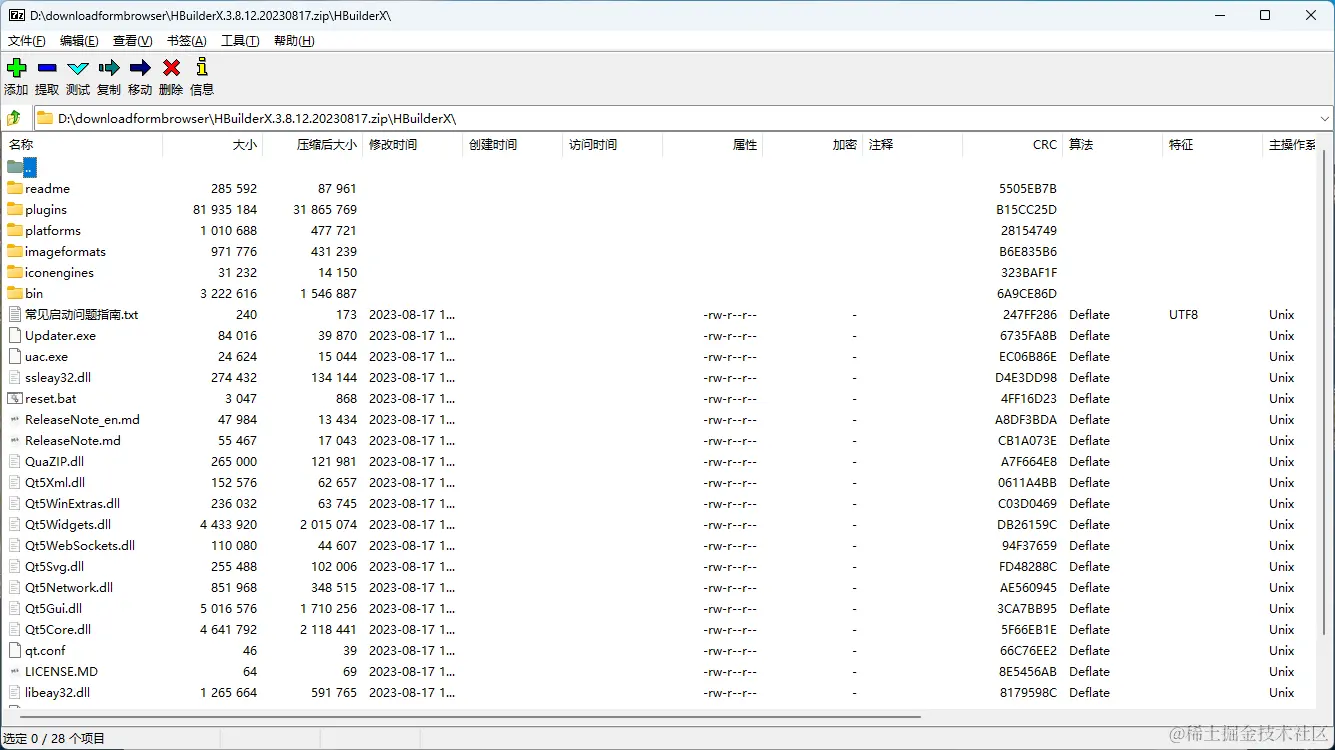Select the Qt5Gui.dll row

660,608
